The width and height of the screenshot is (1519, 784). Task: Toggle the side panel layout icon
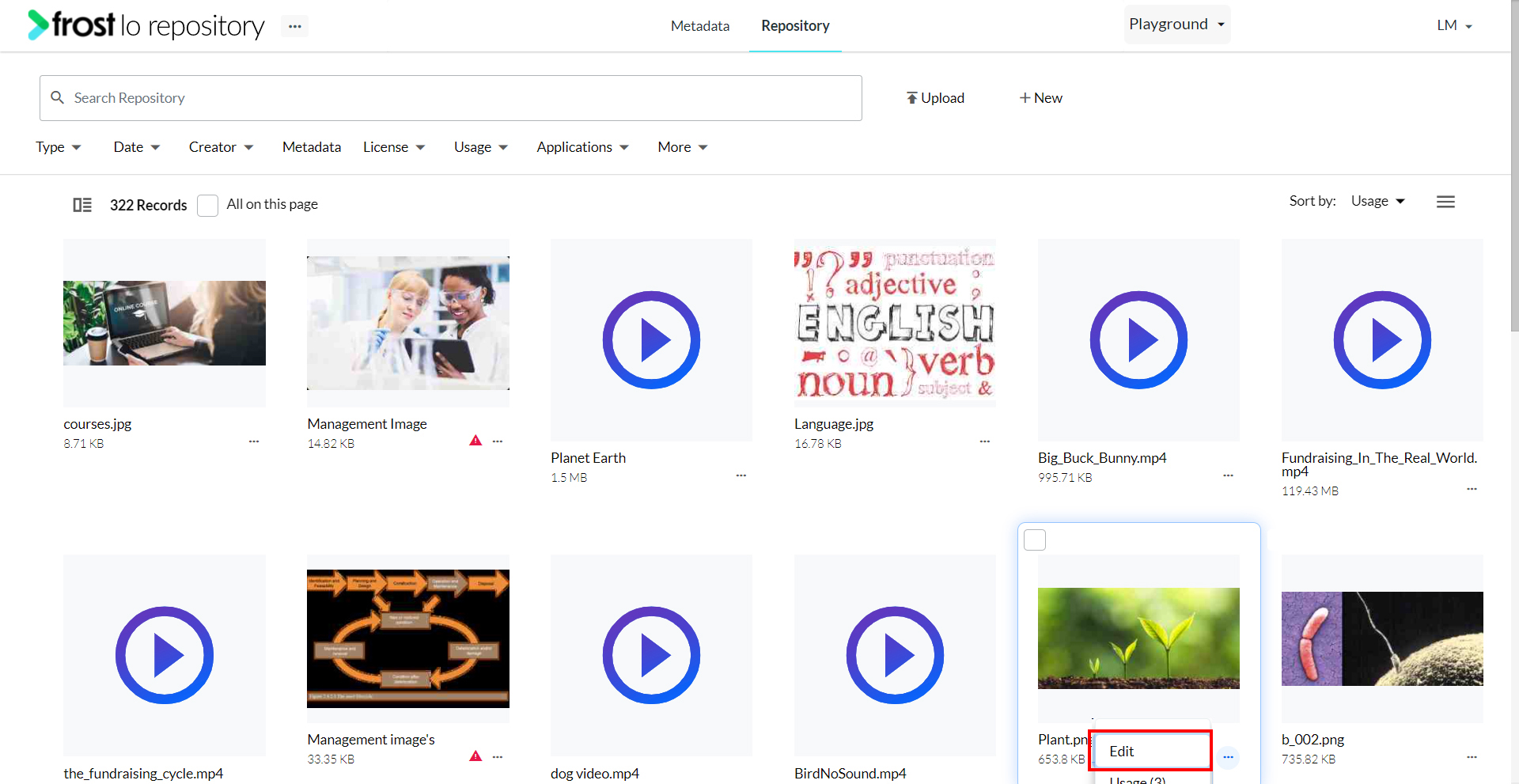[x=82, y=205]
